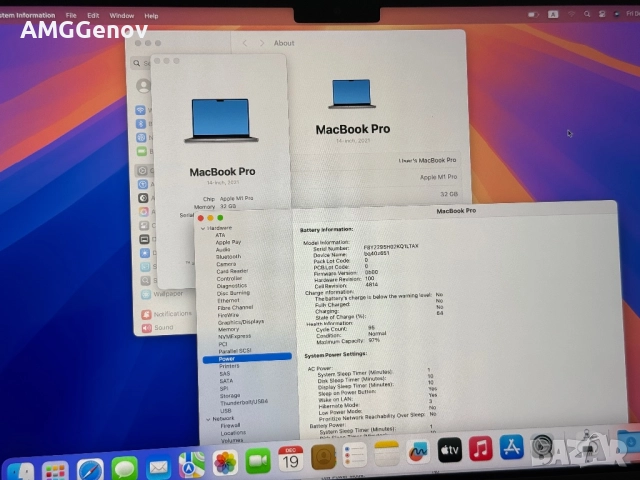640x480 pixels.
Task: Open green Battery icon in Settings sidebar
Action: 142,151
